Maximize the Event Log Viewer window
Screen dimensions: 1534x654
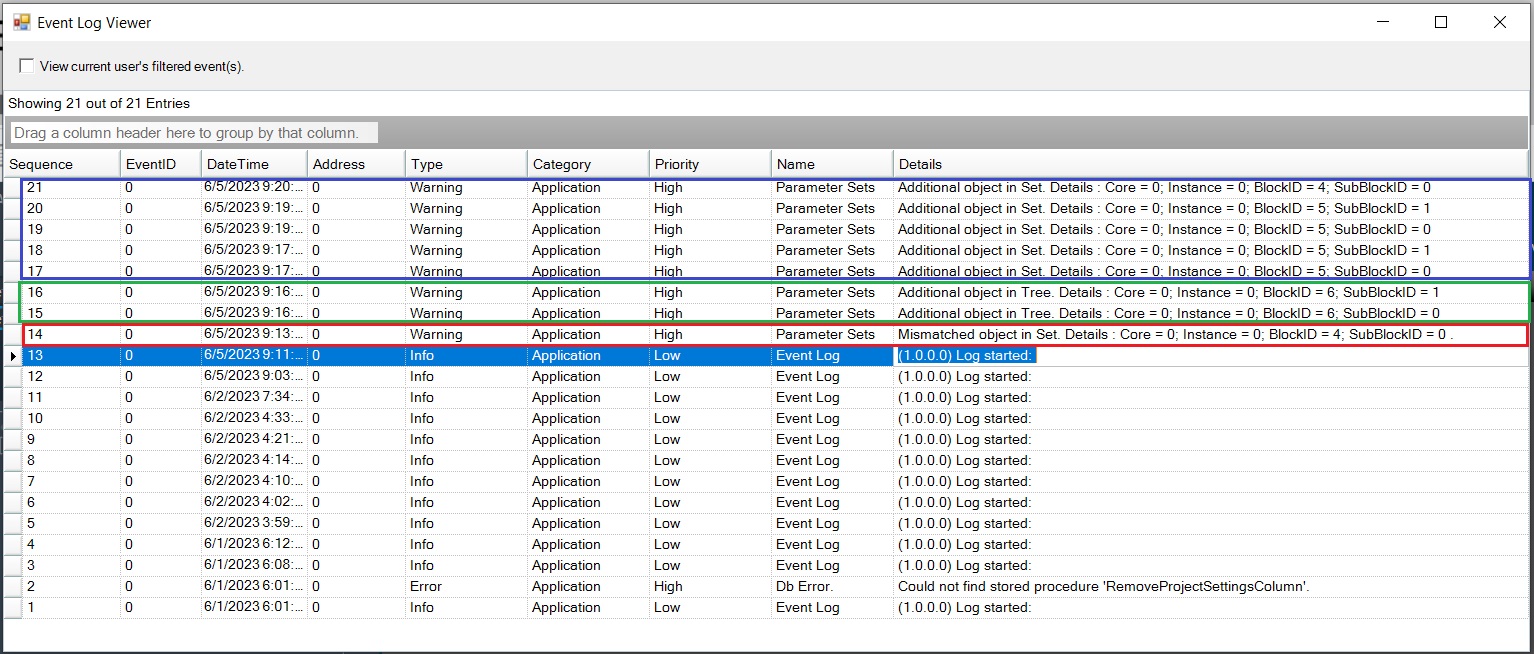pyautogui.click(x=1441, y=22)
